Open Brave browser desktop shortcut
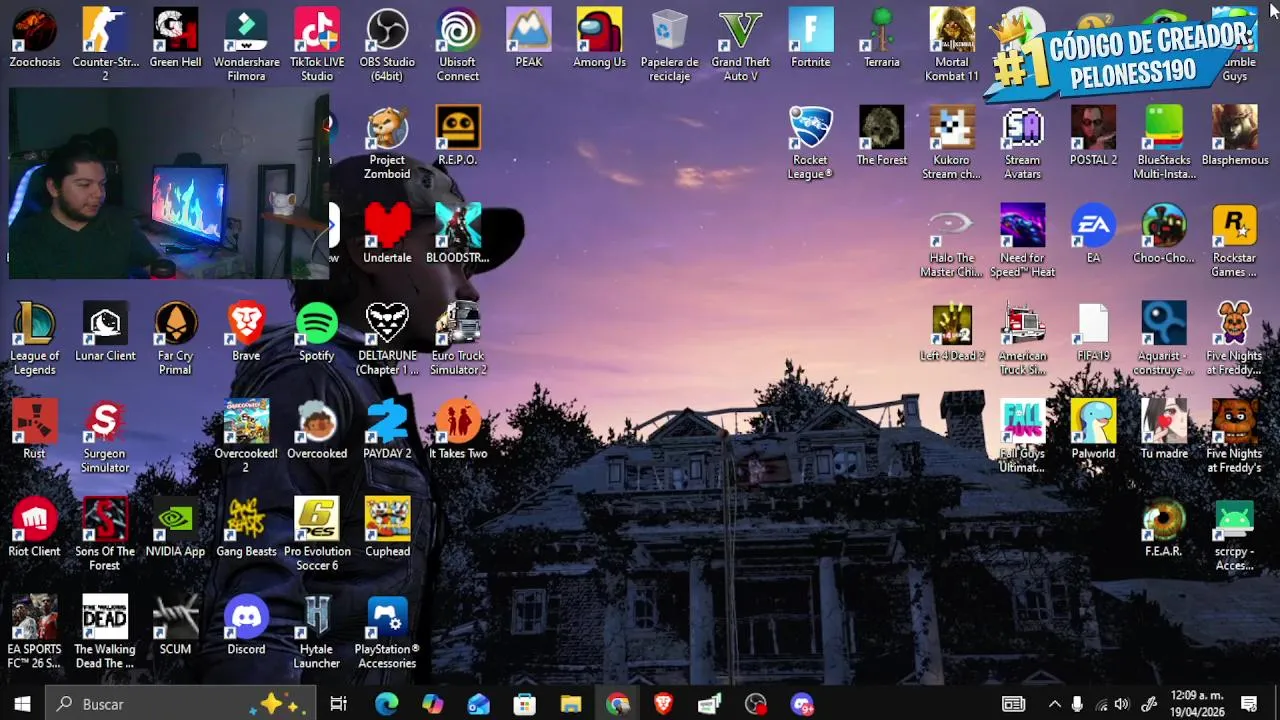 point(246,334)
